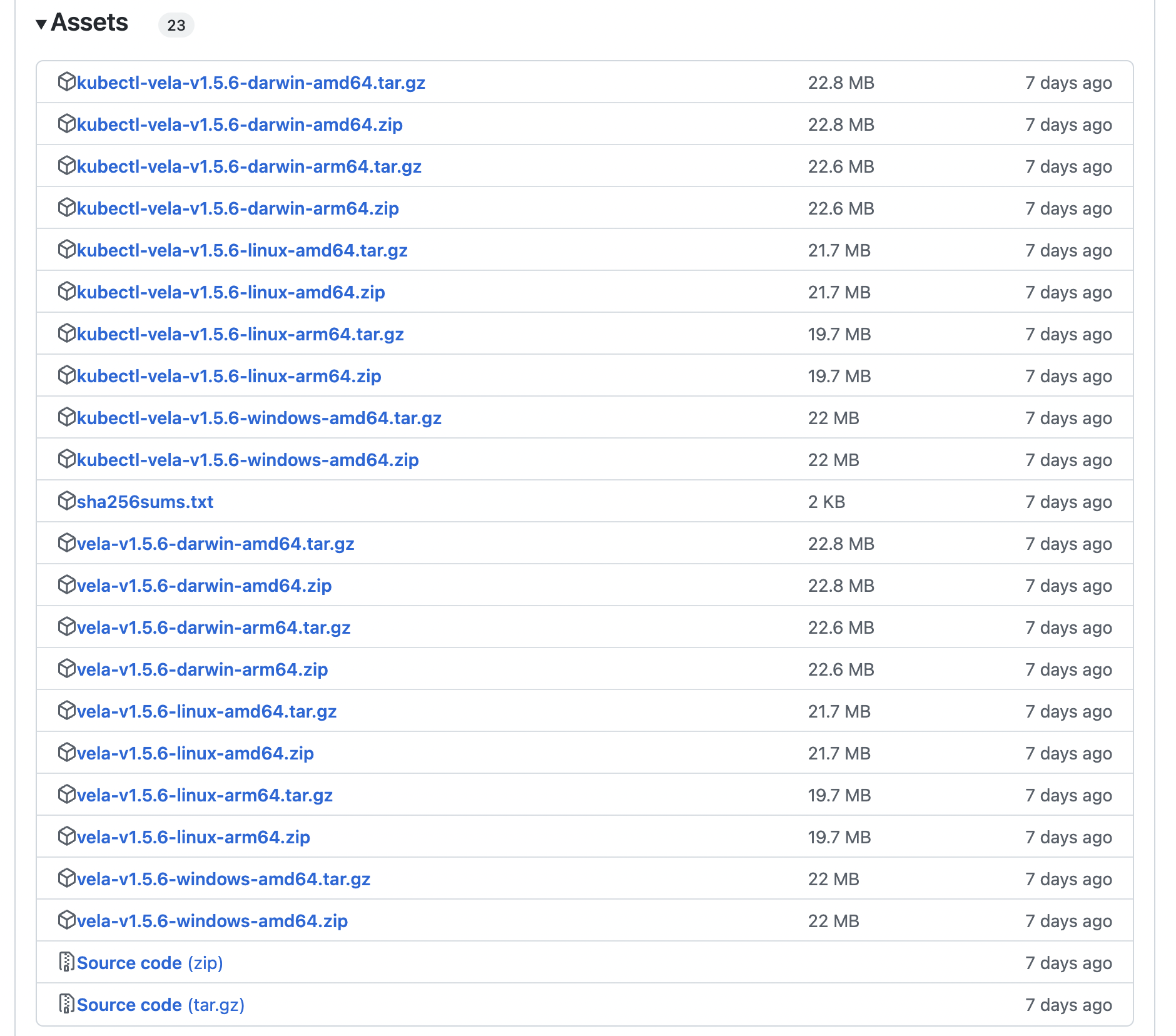Viewport: 1176px width, 1036px height.
Task: Click the package icon beside kubectl-vela-v1.5.6-windows-amd64.tar.gz
Action: pyautogui.click(x=66, y=417)
